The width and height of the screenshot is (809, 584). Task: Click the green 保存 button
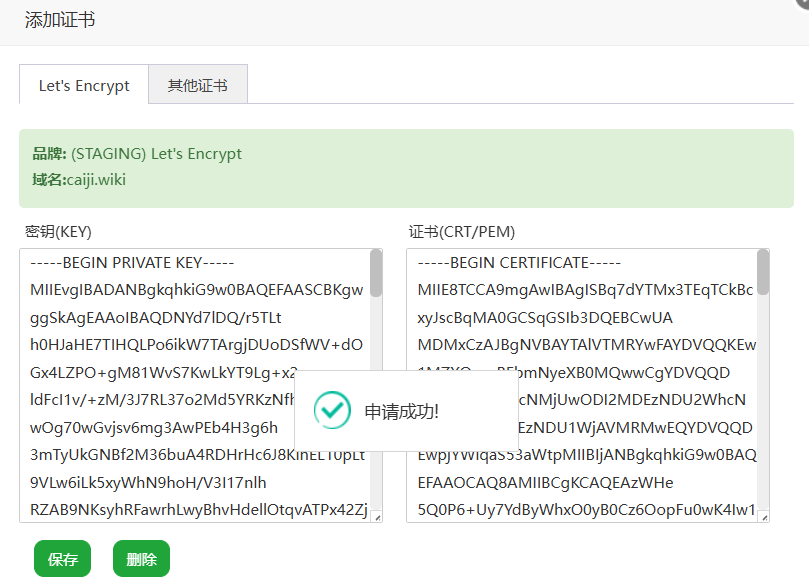(62, 559)
